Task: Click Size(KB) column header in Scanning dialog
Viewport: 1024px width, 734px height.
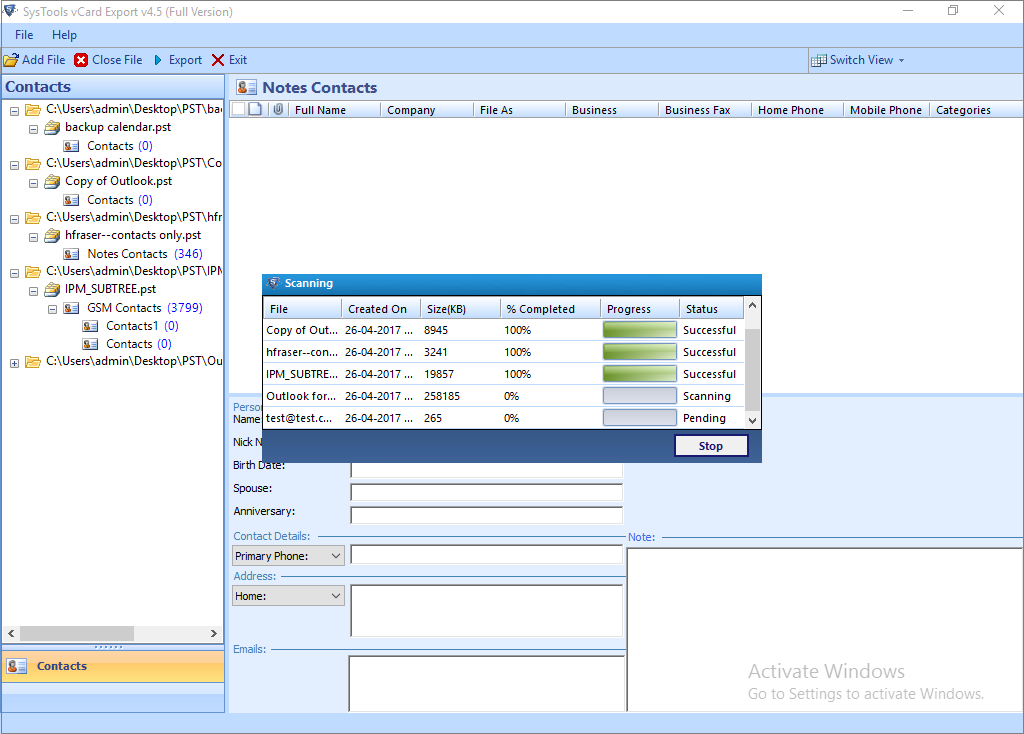Action: (460, 309)
